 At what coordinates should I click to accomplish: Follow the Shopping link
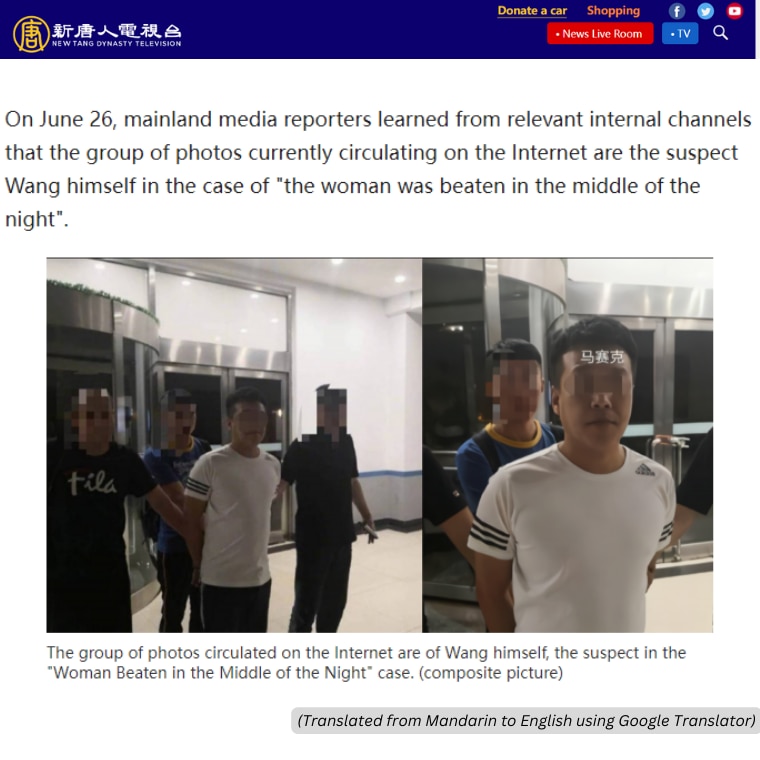pos(613,11)
